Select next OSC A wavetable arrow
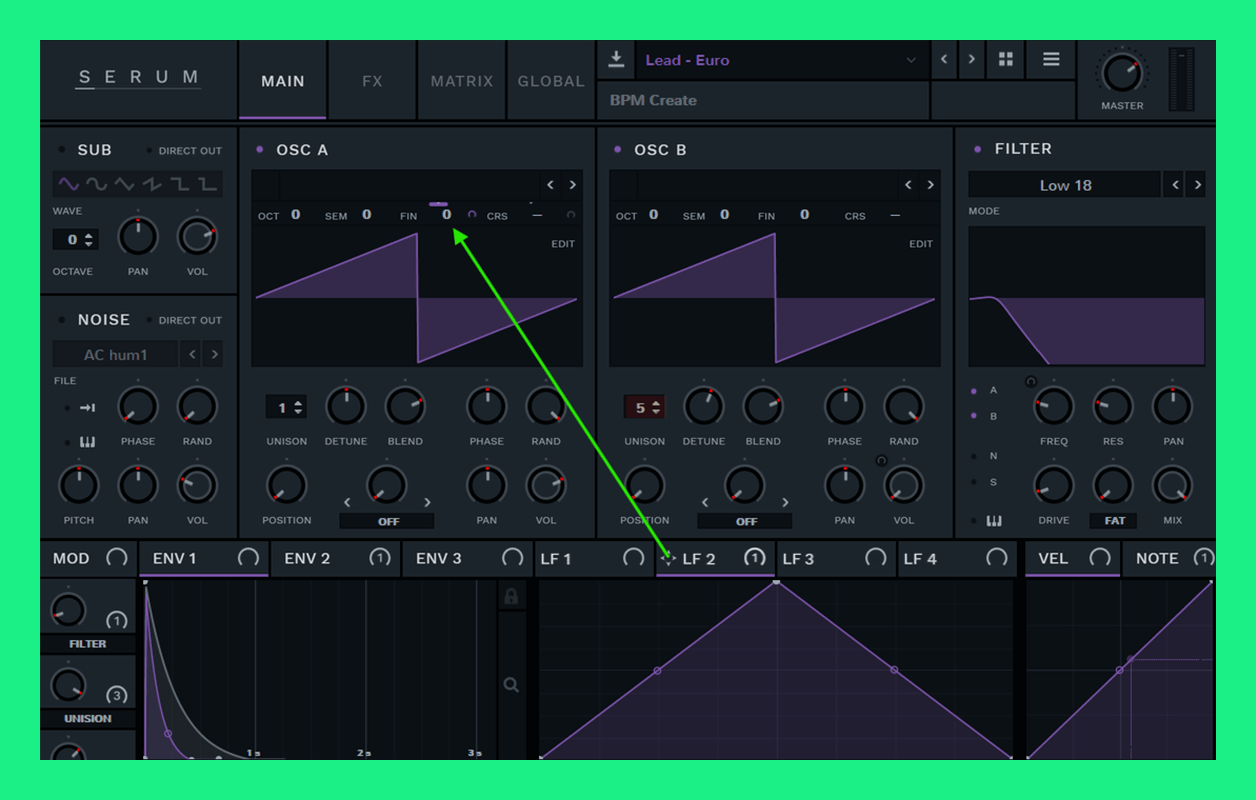 click(572, 185)
